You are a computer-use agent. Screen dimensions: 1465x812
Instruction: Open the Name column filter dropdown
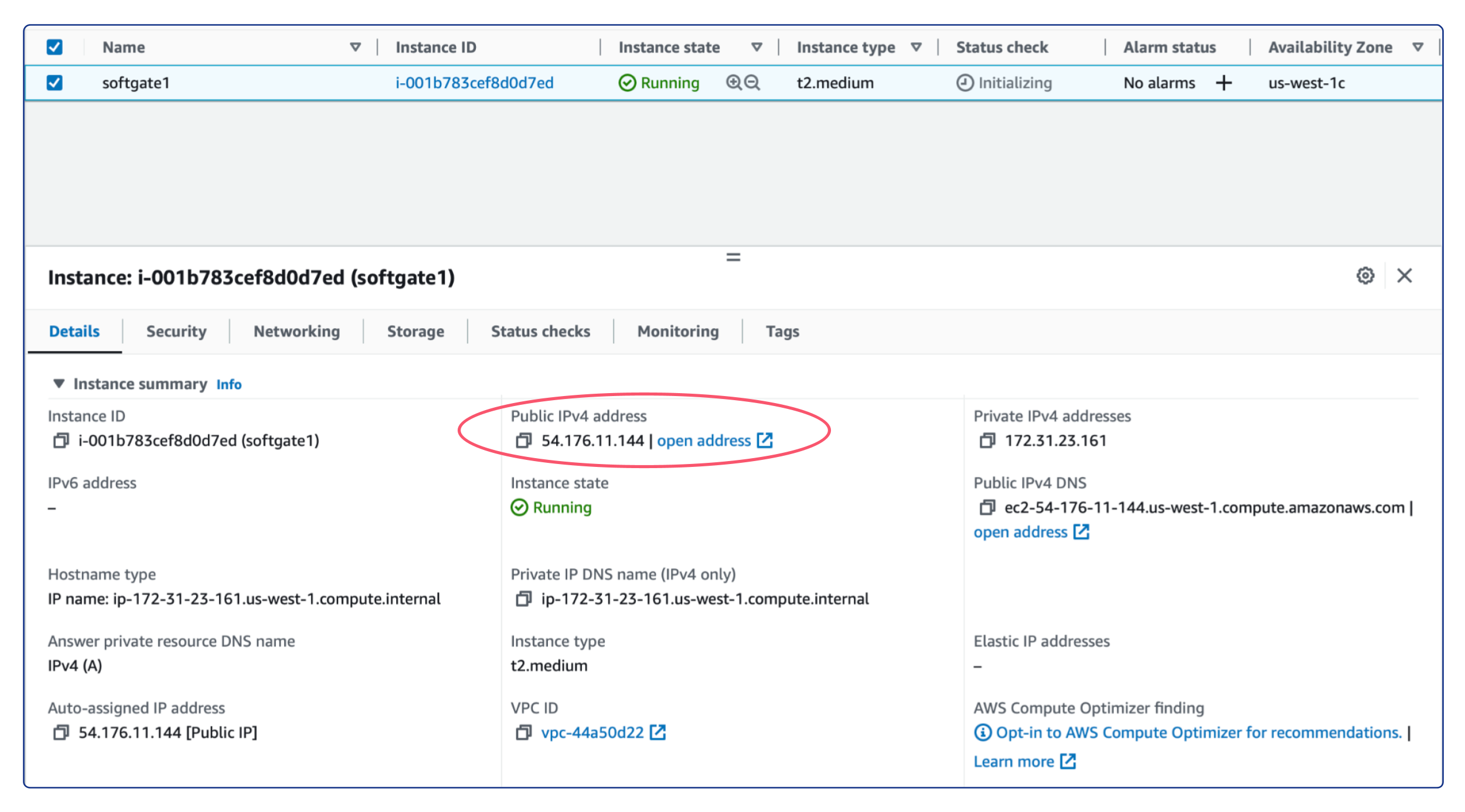355,47
